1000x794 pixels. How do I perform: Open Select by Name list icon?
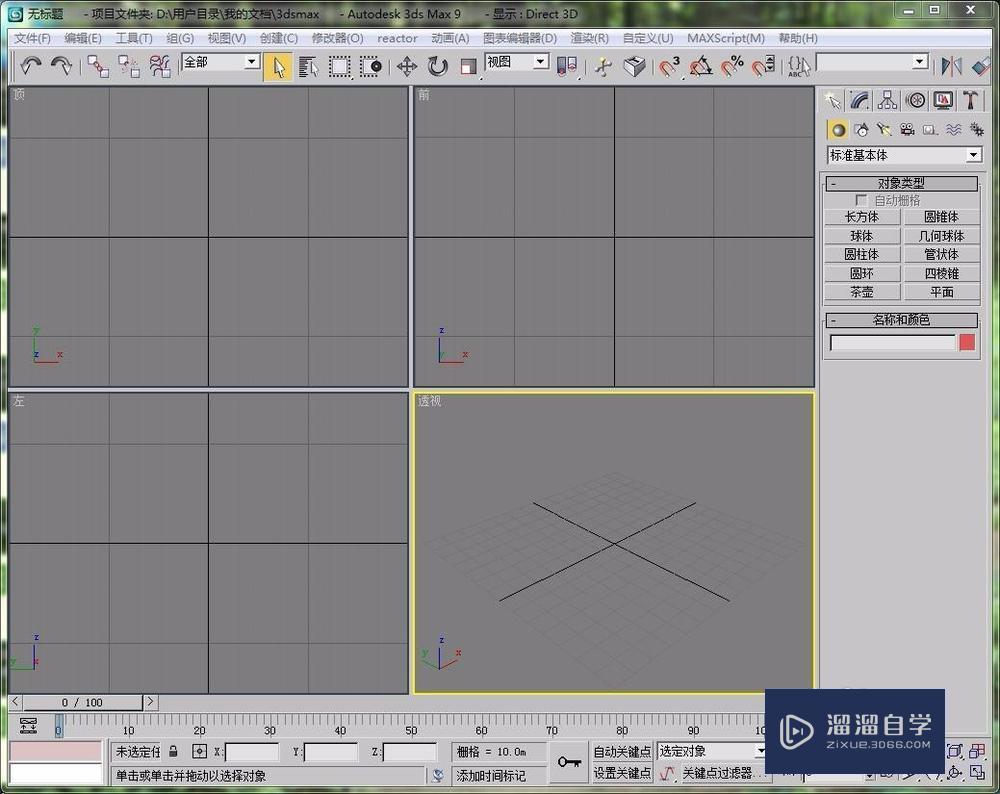coord(308,66)
